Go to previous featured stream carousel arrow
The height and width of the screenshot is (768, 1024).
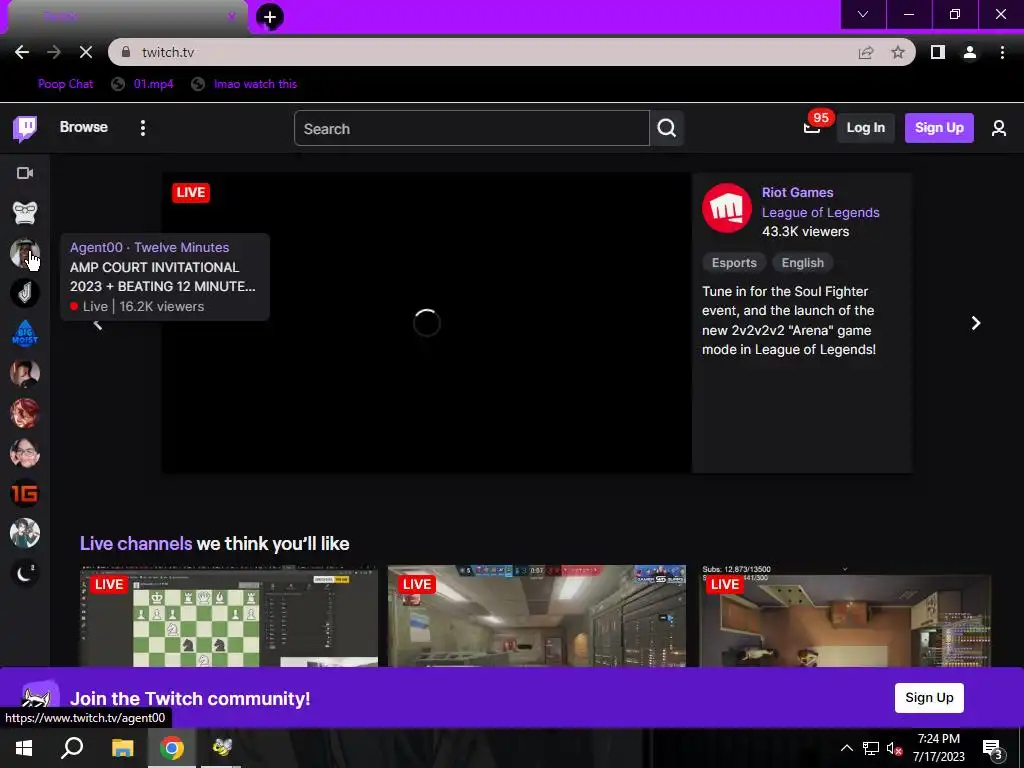[x=98, y=325]
